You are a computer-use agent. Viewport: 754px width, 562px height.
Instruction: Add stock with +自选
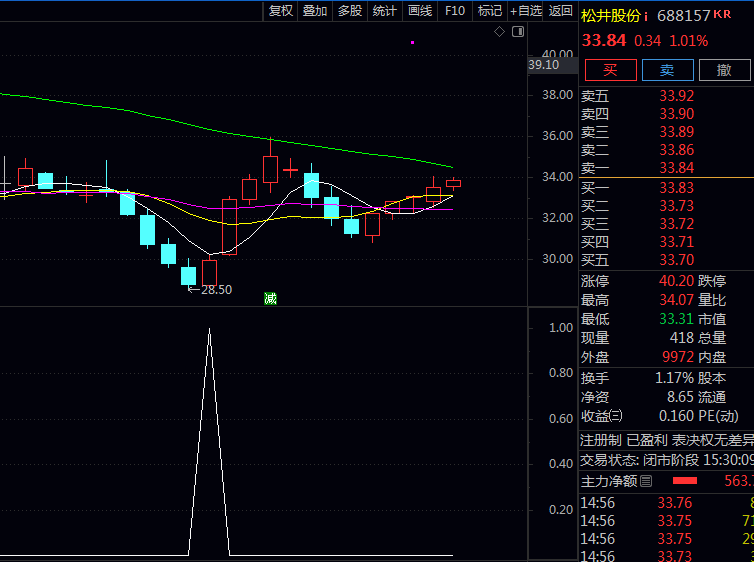point(526,10)
